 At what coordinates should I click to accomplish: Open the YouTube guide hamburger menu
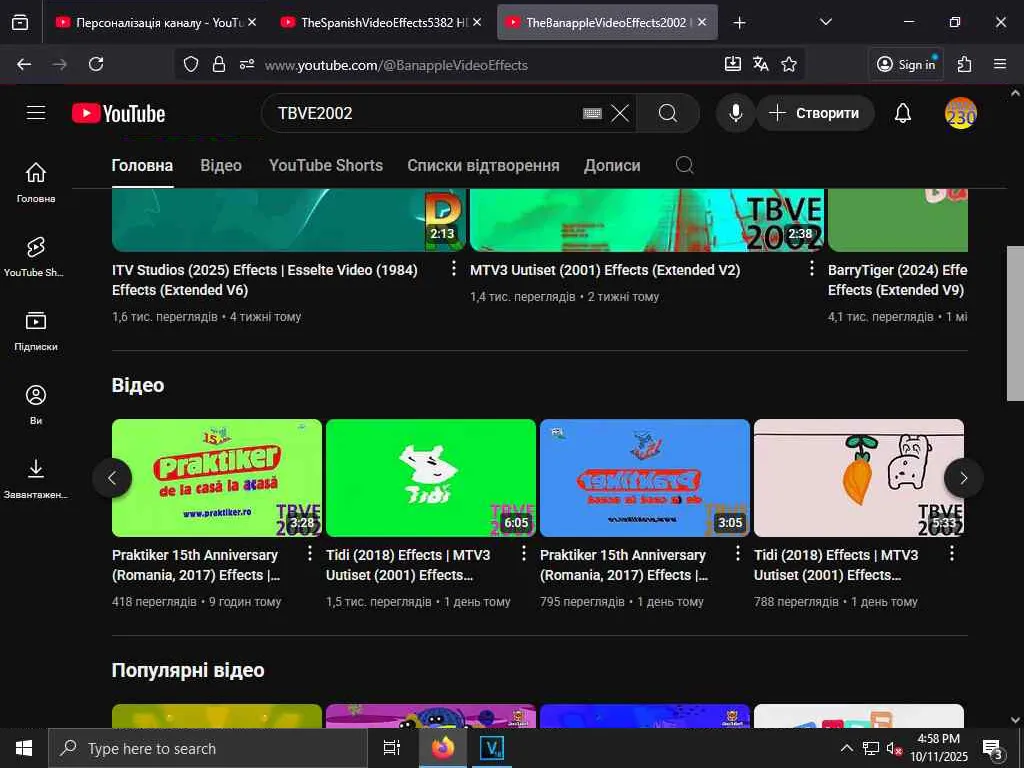pyautogui.click(x=36, y=113)
